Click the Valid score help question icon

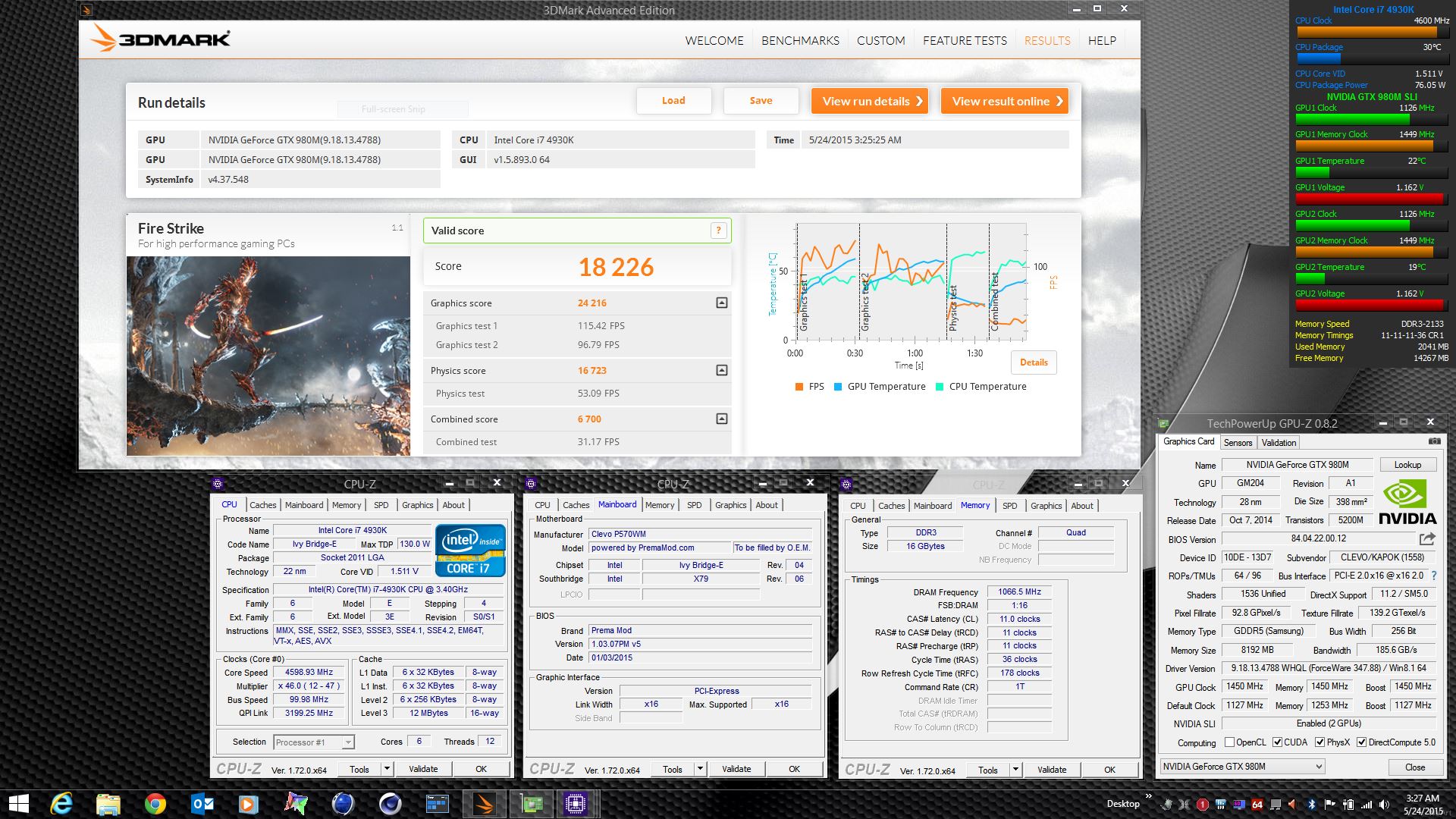tap(718, 231)
